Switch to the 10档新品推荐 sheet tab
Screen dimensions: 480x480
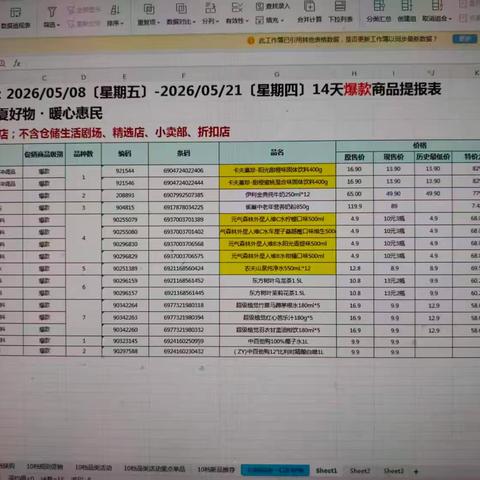coord(216,469)
